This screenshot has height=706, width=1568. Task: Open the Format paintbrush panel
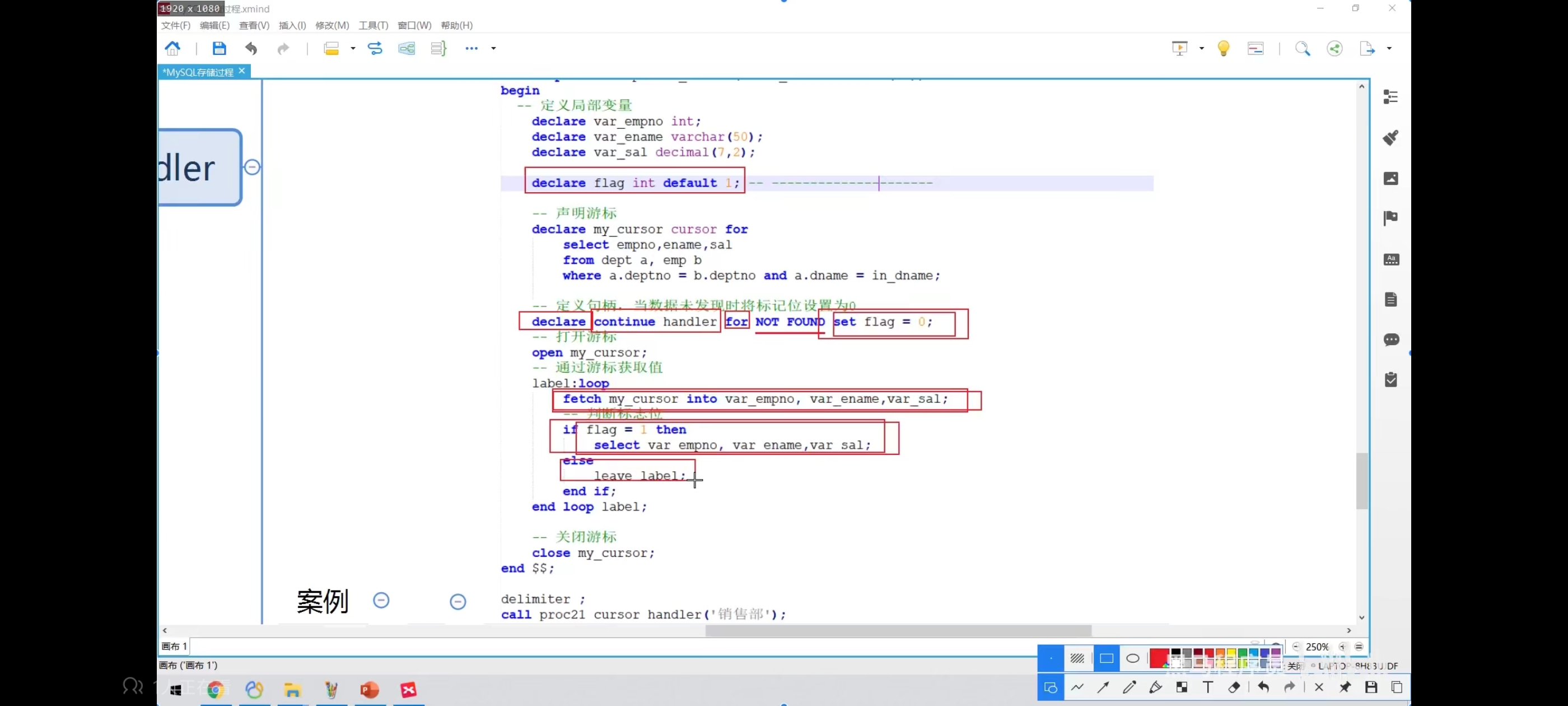pos(1391,138)
